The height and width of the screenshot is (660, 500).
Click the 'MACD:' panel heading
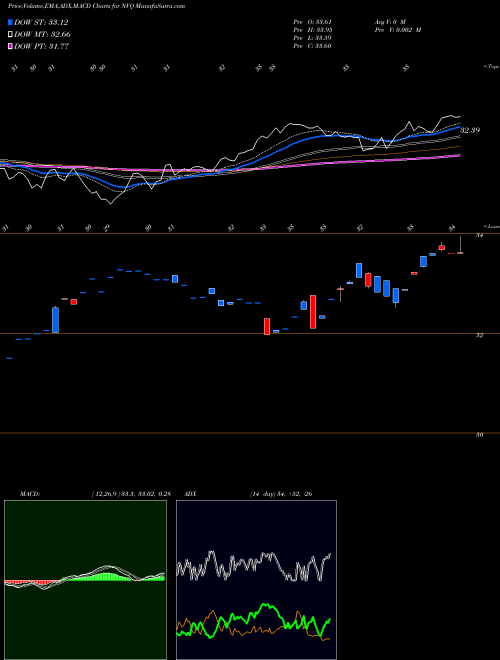click(x=30, y=494)
